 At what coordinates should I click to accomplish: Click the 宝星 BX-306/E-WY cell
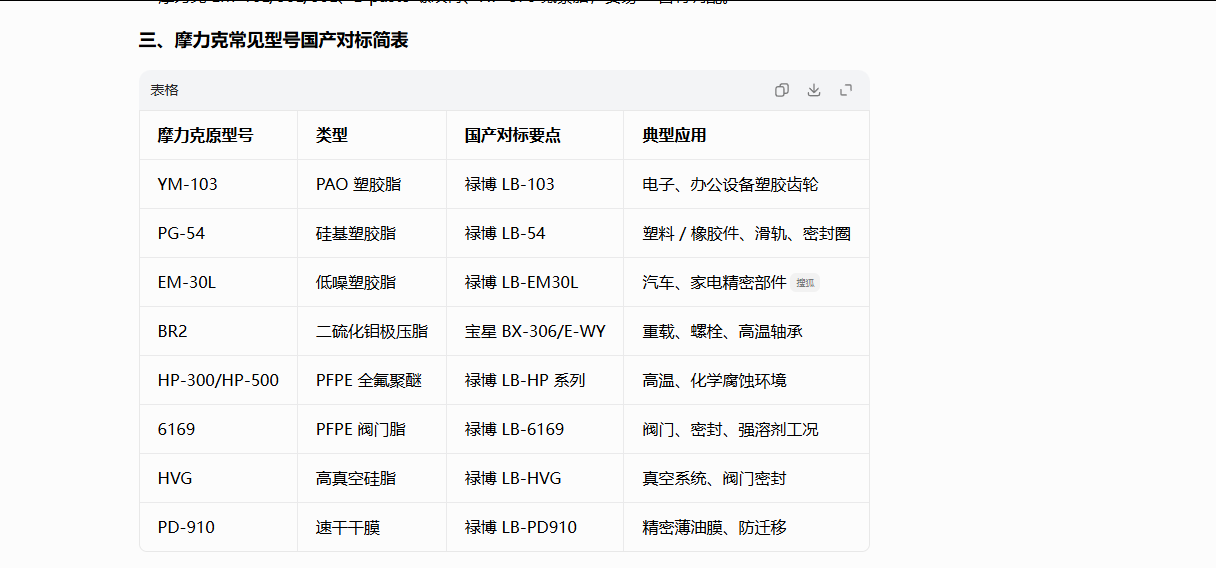(x=535, y=331)
